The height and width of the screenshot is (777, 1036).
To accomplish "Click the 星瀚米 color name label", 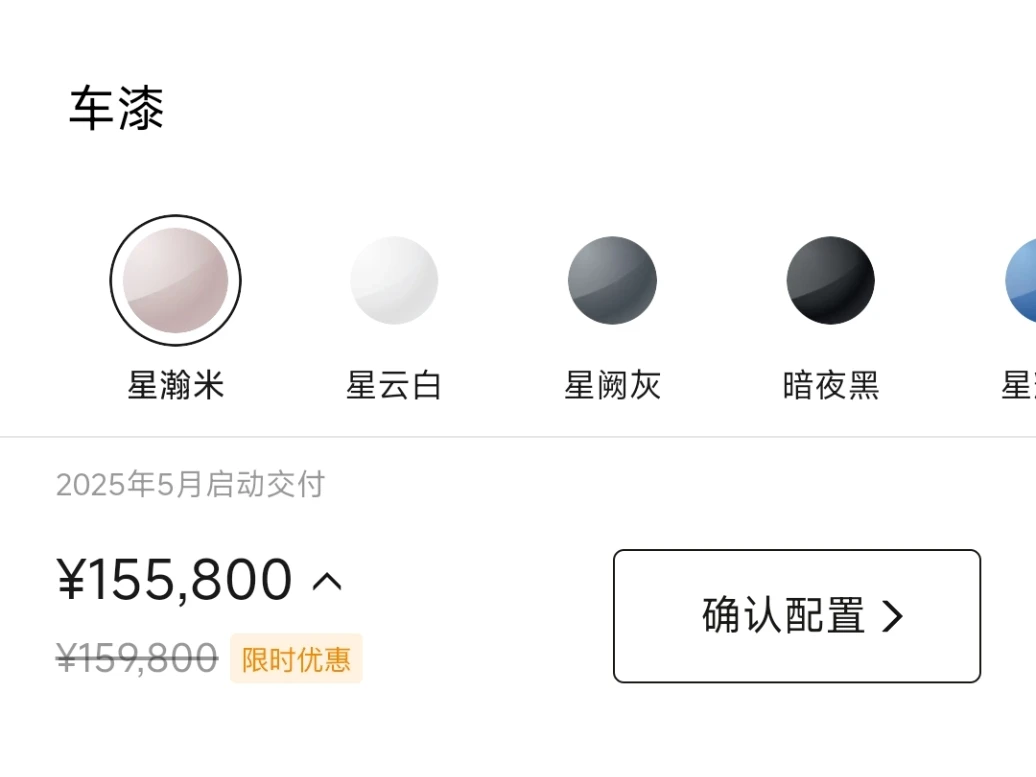I will click(x=175, y=385).
